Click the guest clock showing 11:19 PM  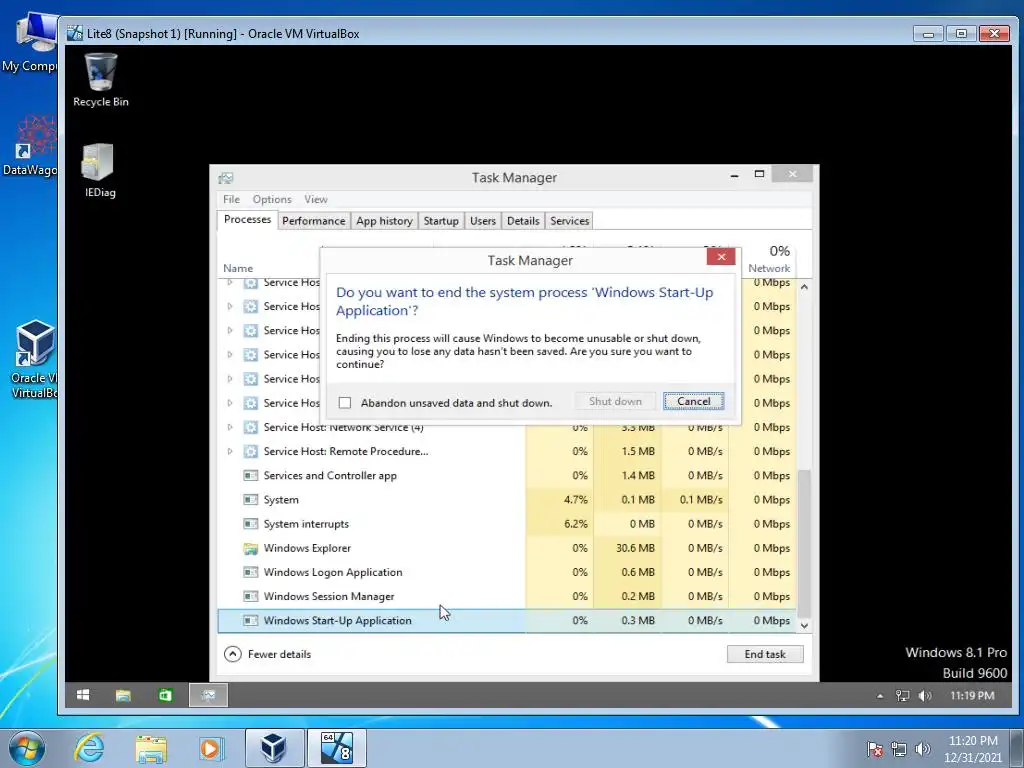972,696
